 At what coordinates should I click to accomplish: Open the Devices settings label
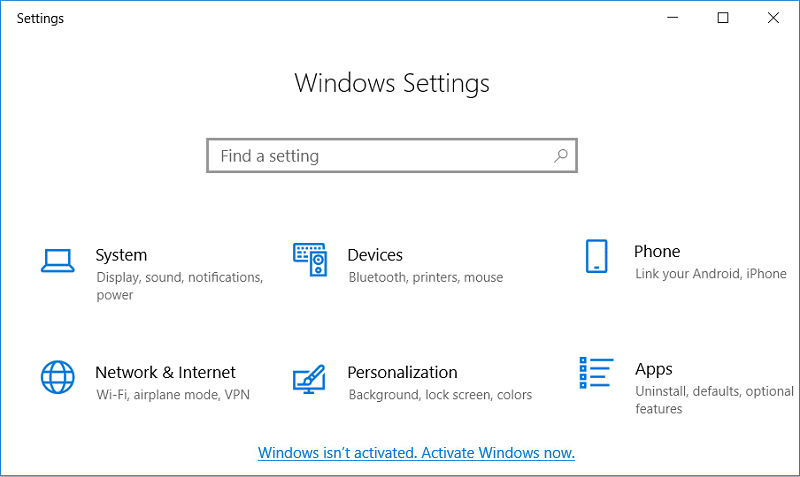point(375,255)
